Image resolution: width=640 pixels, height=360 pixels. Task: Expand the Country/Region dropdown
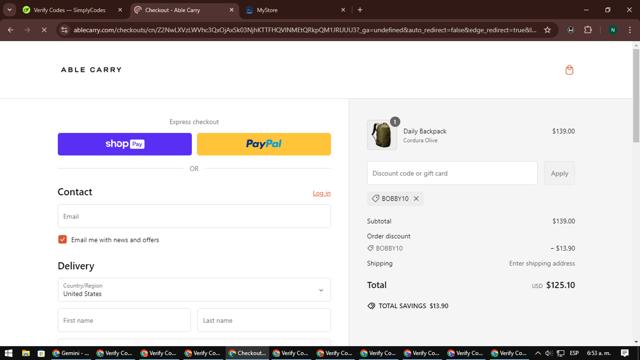(194, 290)
